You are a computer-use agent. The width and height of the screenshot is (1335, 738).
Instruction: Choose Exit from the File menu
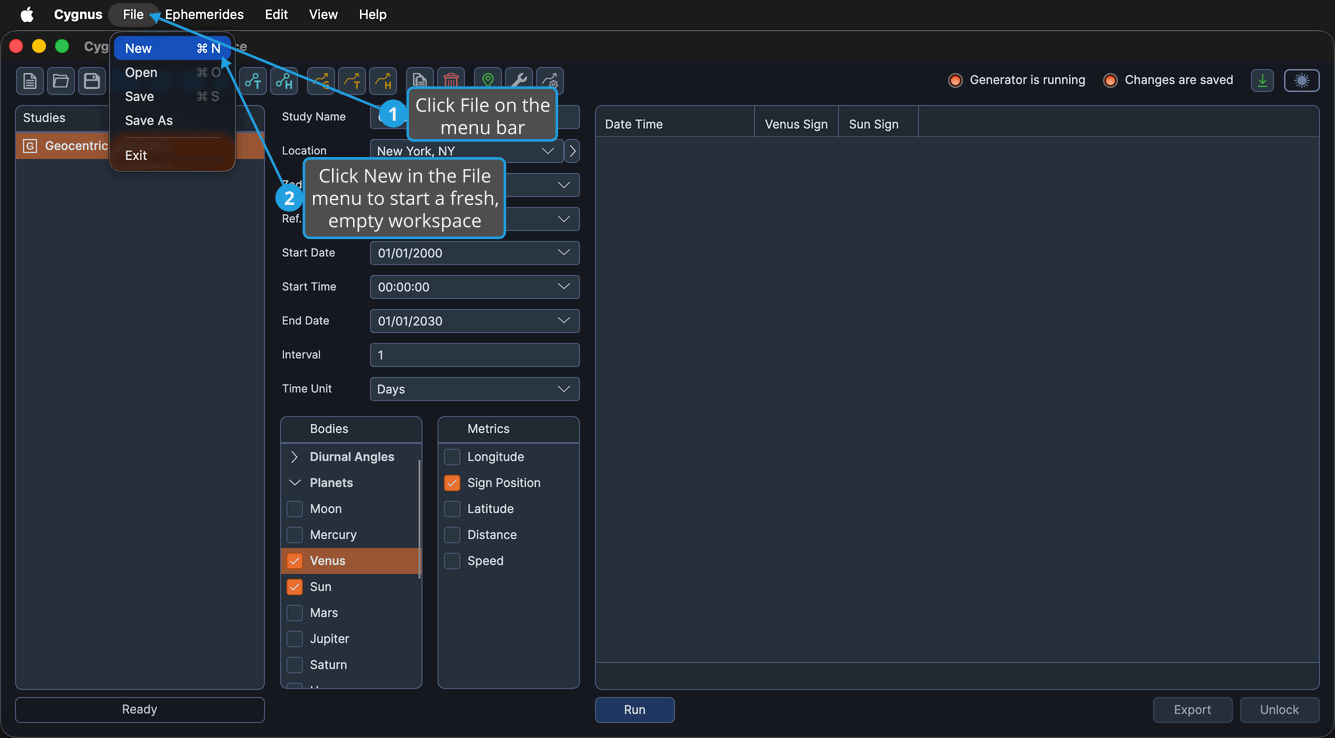(172, 155)
